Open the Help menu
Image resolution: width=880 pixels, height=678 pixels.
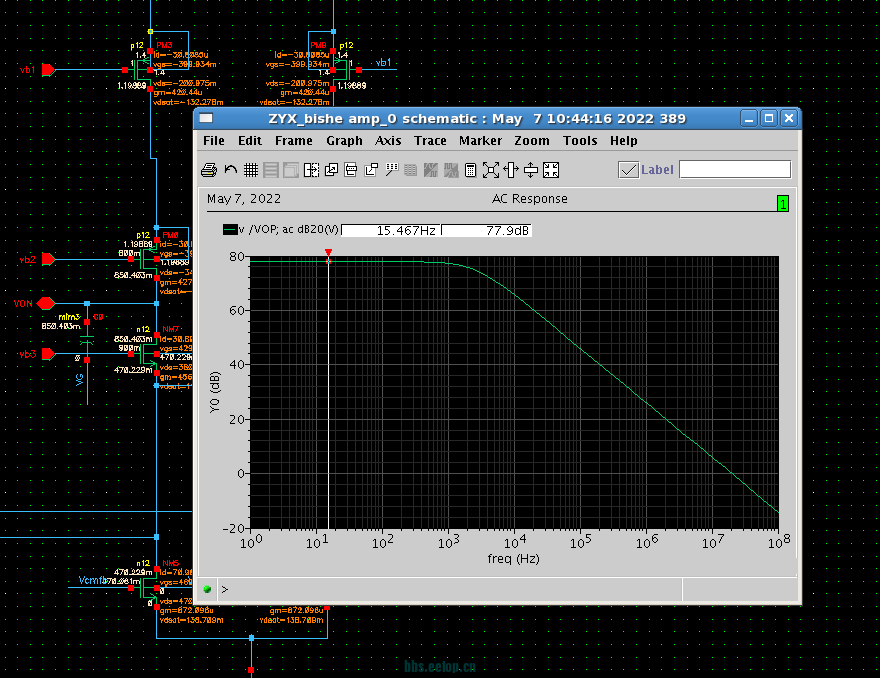pos(623,141)
